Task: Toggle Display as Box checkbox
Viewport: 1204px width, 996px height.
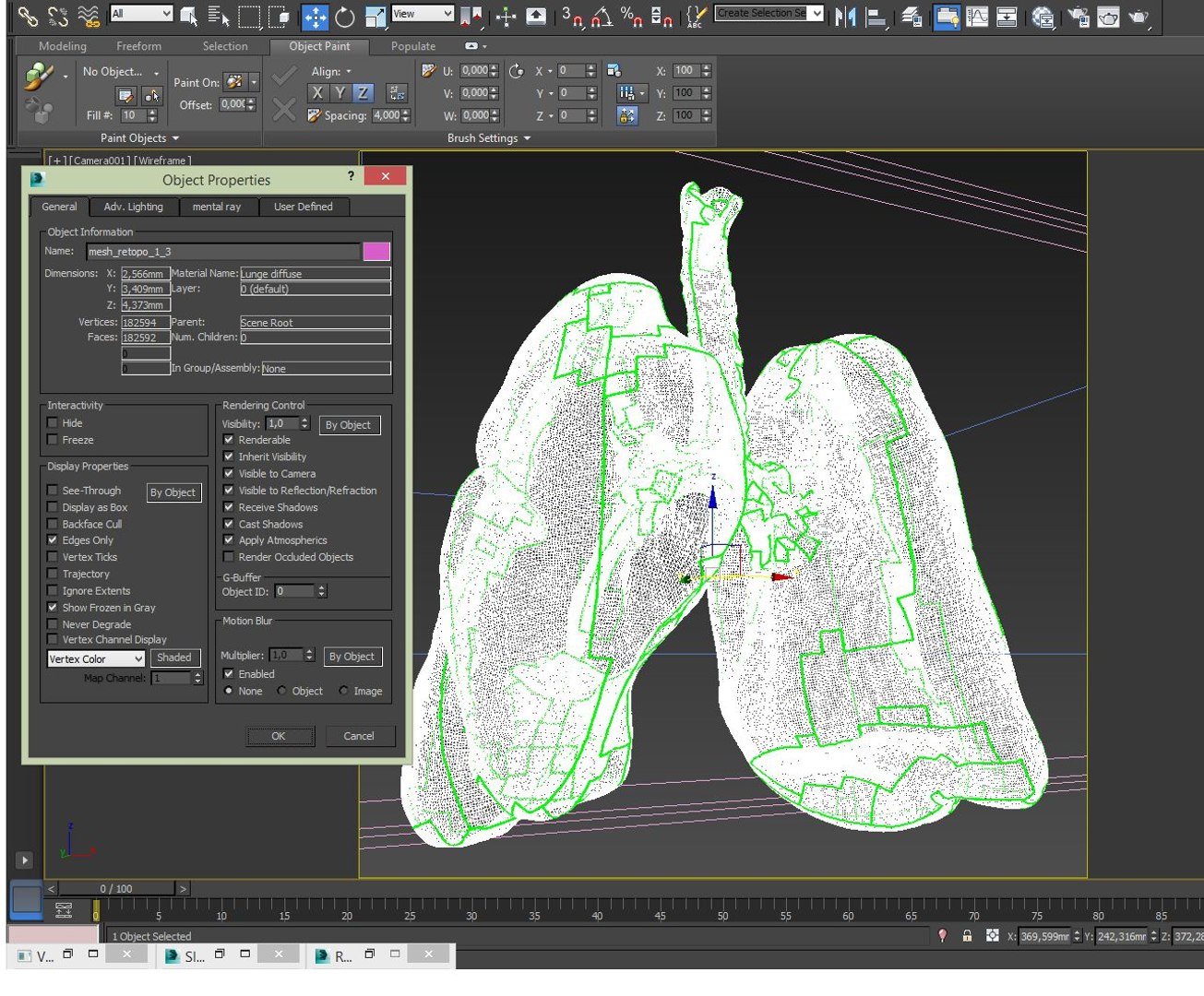Action: [x=53, y=507]
